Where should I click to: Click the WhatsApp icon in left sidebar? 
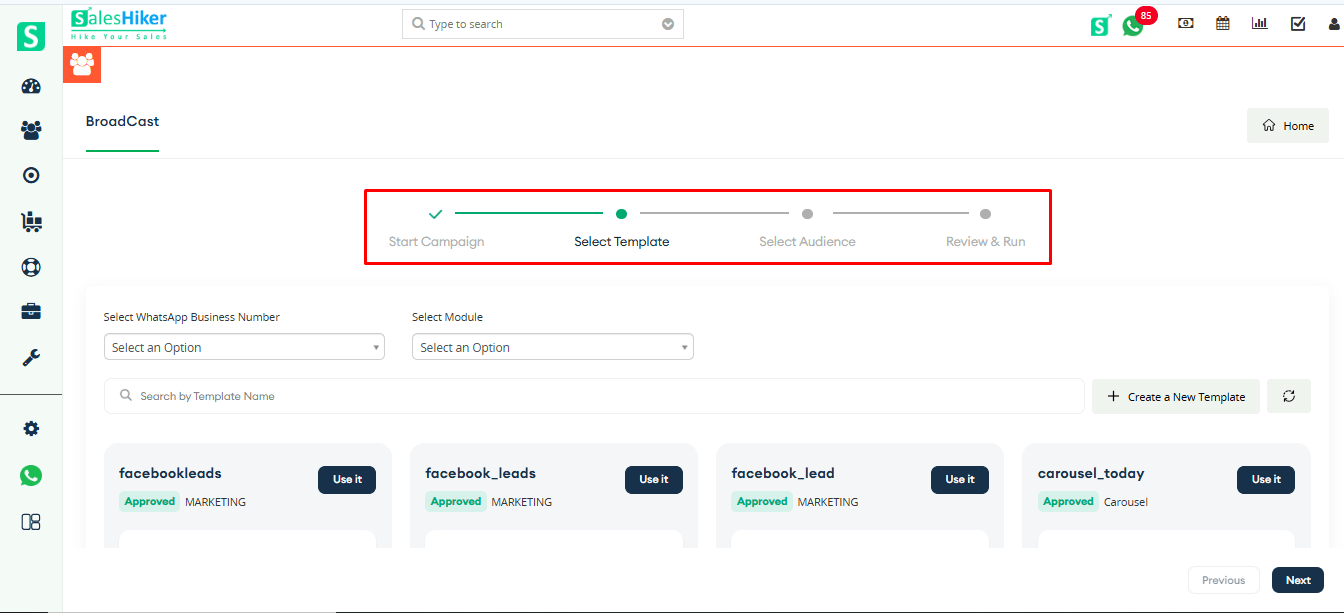pyautogui.click(x=31, y=475)
